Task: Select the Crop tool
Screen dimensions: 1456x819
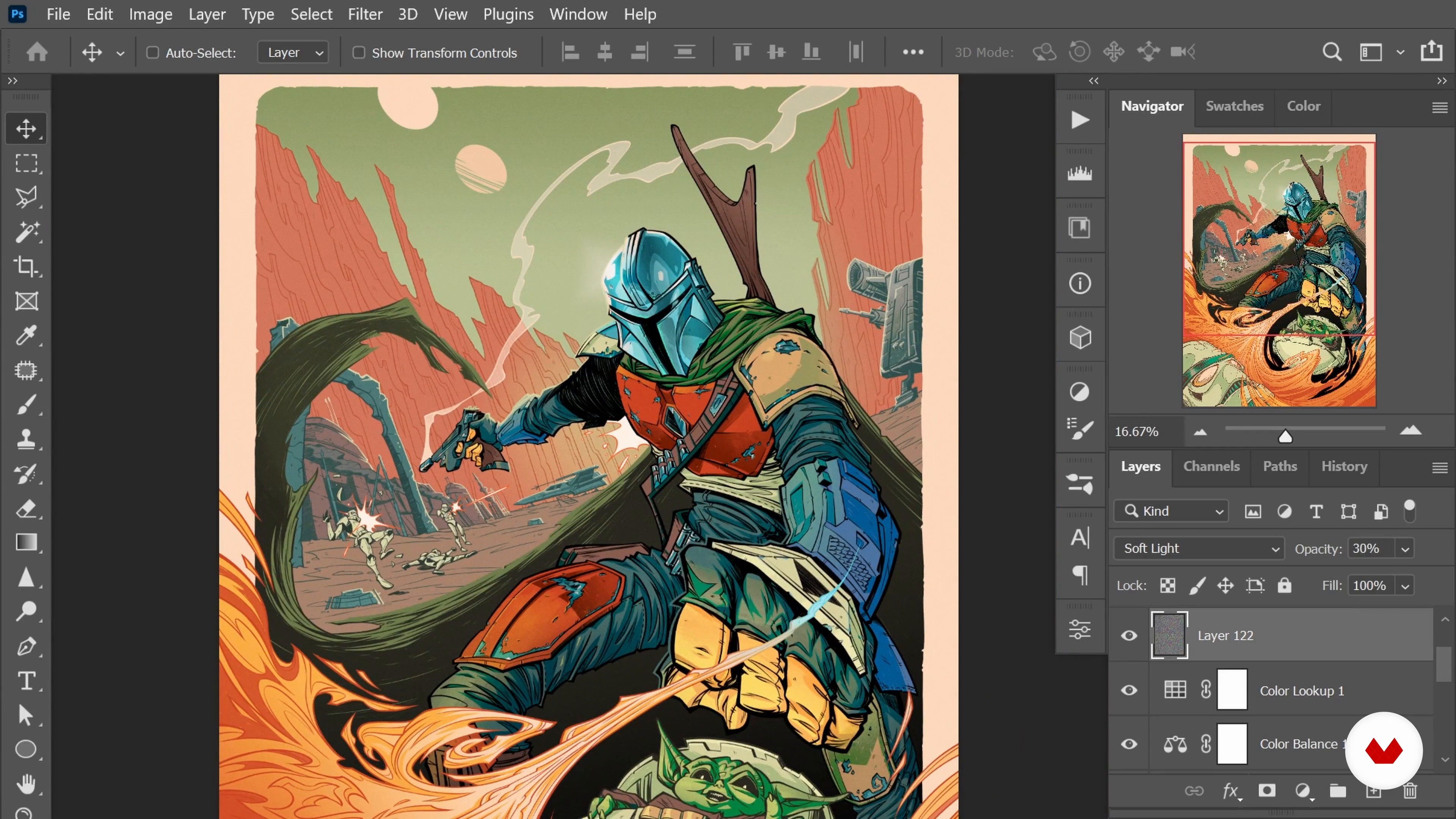Action: 26,266
